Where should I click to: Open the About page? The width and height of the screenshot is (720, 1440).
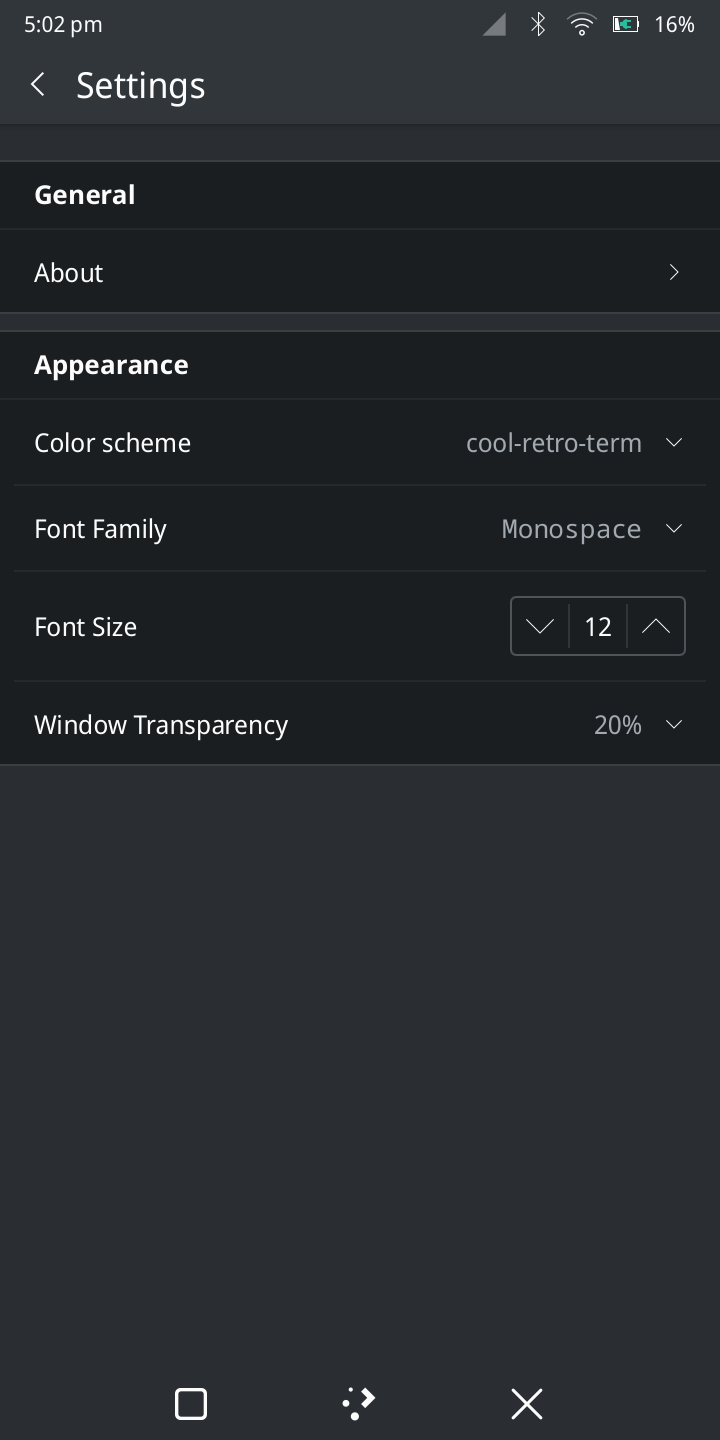(68, 273)
